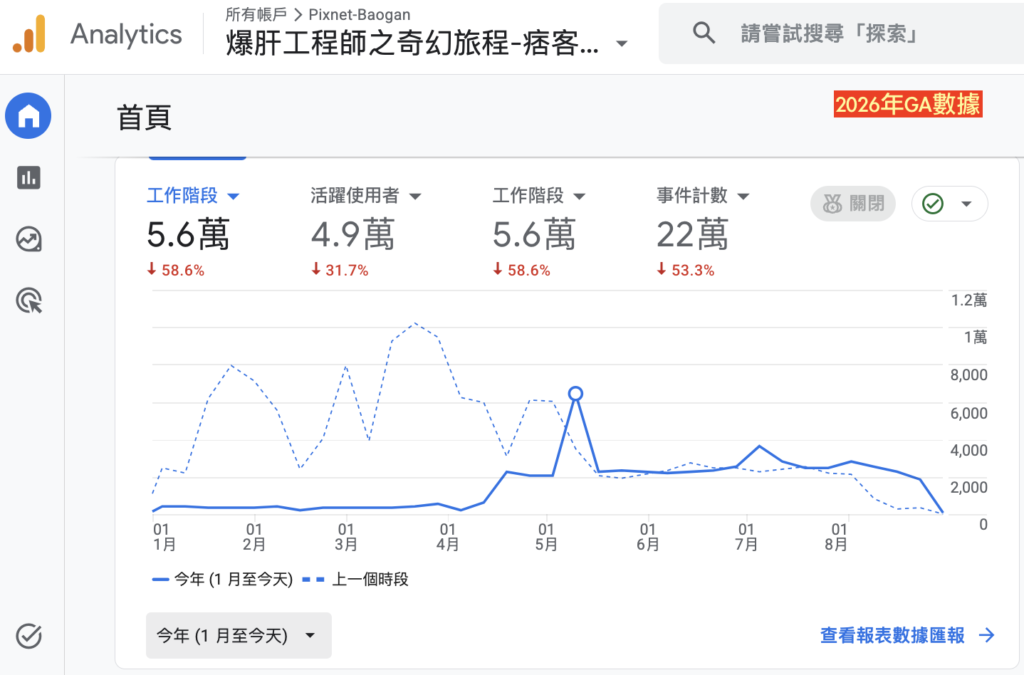Open the Home icon in sidebar
The height and width of the screenshot is (675, 1024).
pos(28,116)
